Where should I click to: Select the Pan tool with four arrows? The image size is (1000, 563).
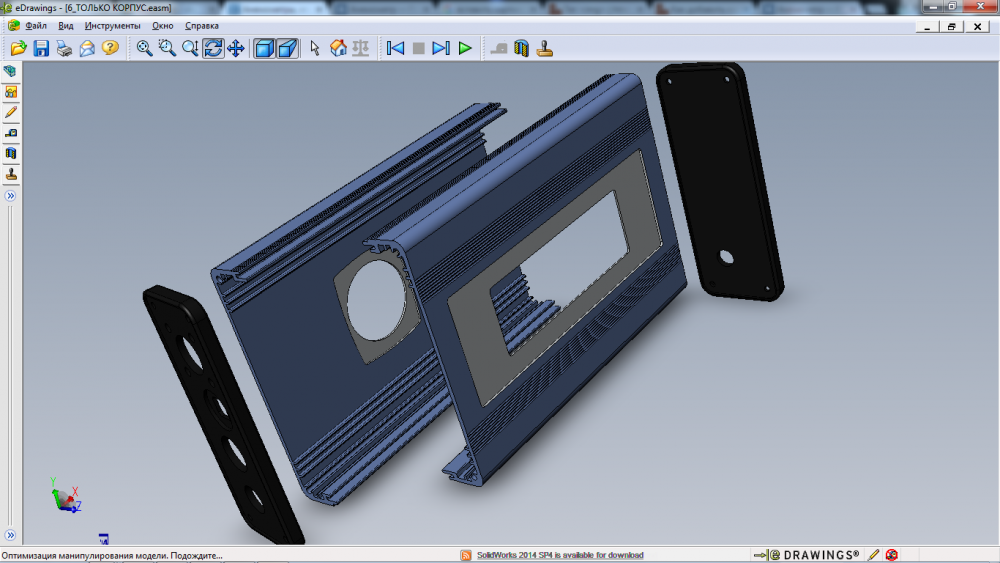[236, 48]
